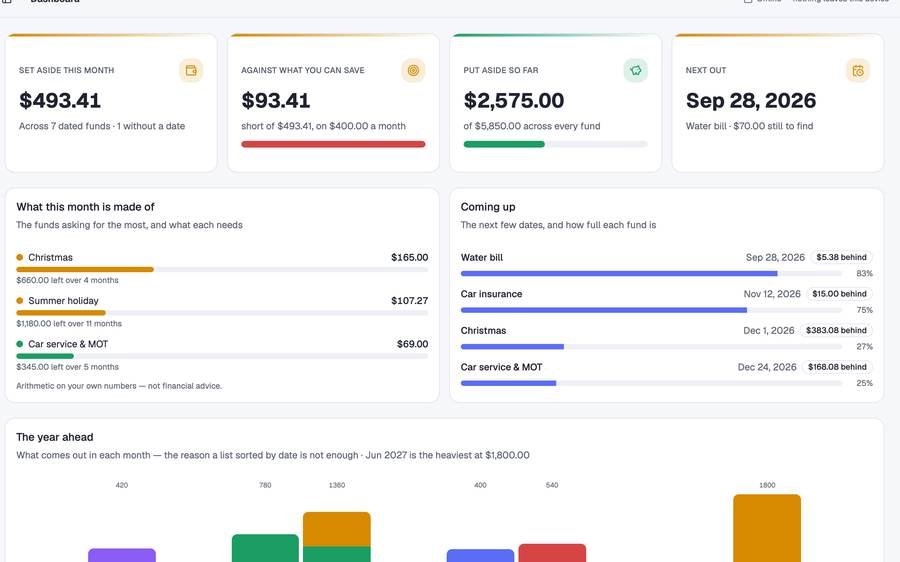Select the Water bill row title in Coming up
Image resolution: width=900 pixels, height=562 pixels.
tap(482, 257)
